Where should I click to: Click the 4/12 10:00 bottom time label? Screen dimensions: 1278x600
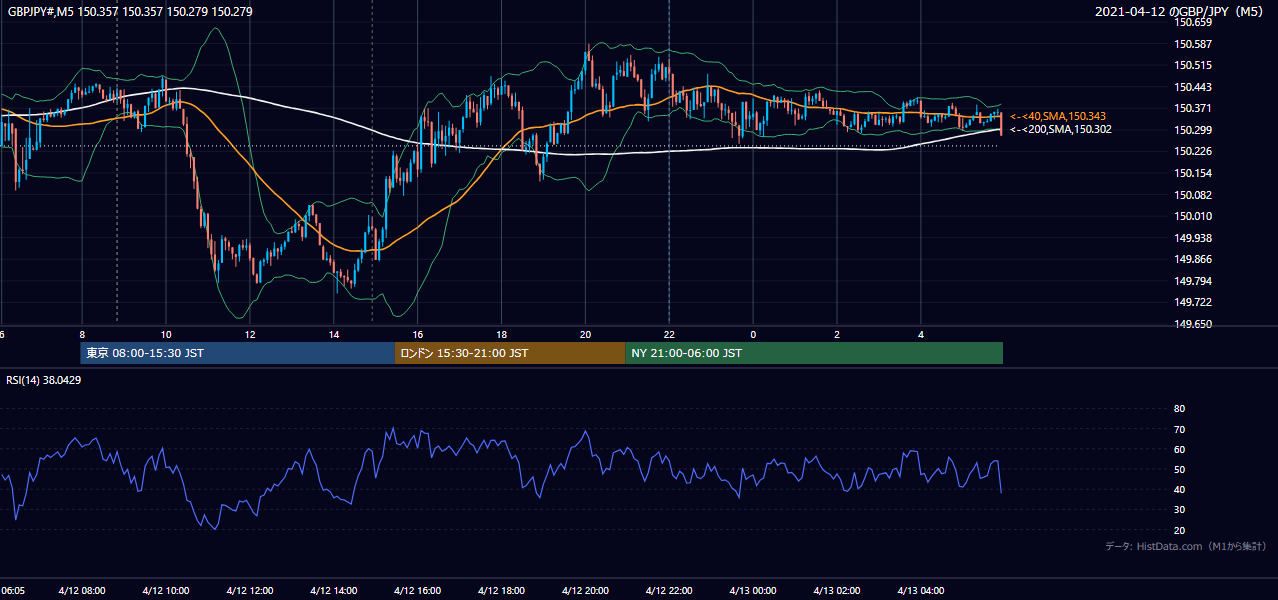coord(166,590)
